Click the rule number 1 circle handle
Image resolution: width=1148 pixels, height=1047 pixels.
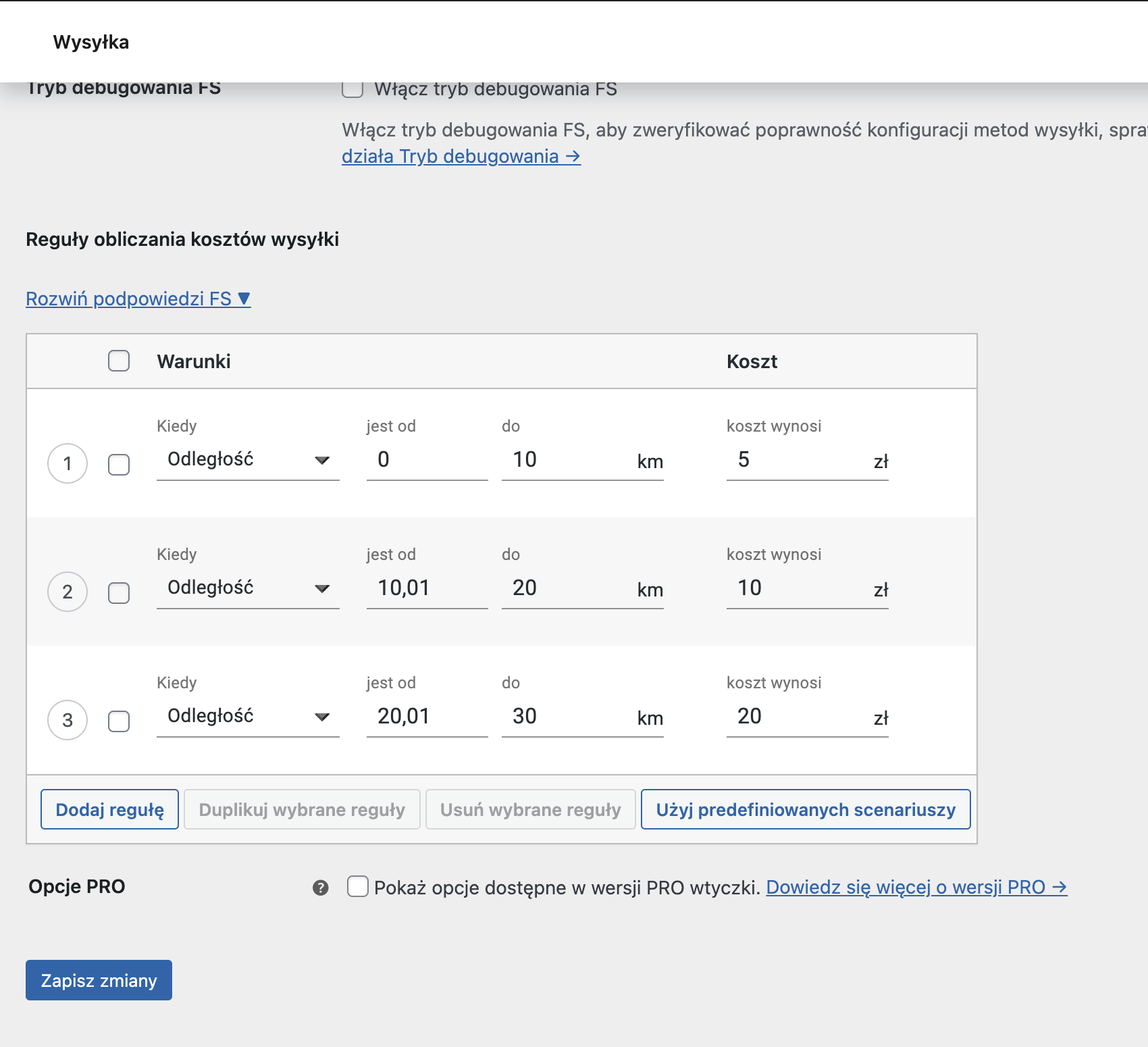[68, 463]
